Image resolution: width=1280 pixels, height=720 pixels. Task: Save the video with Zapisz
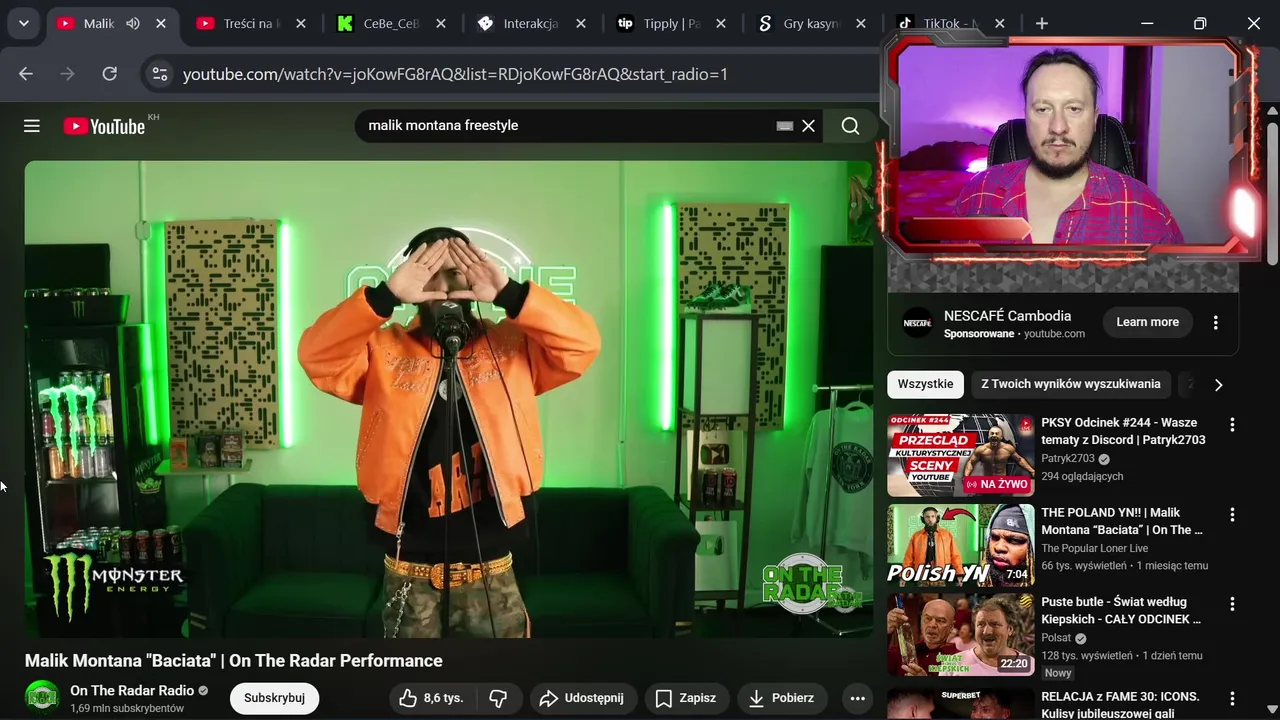686,698
